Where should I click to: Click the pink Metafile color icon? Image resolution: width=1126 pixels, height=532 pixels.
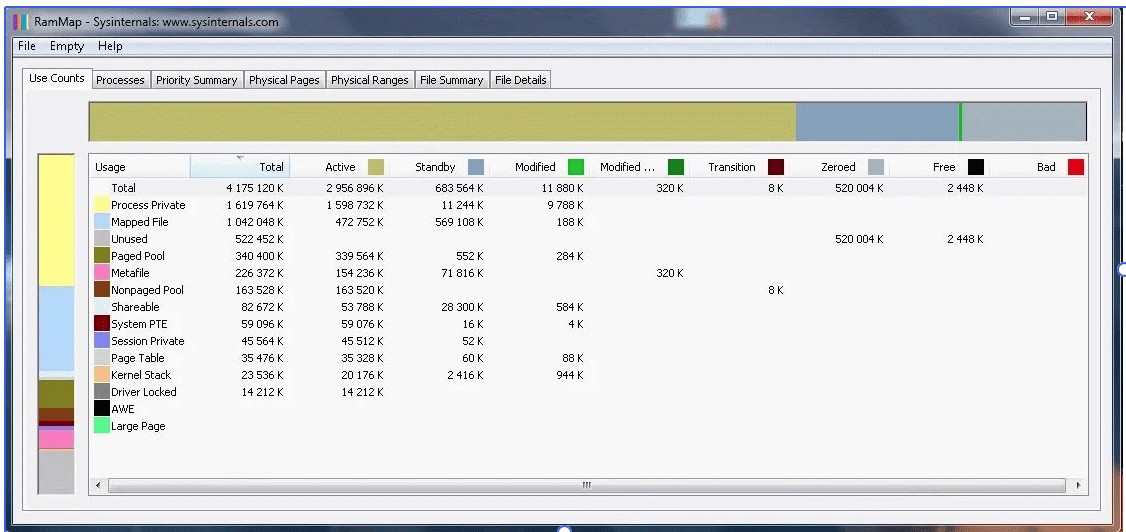(x=101, y=273)
